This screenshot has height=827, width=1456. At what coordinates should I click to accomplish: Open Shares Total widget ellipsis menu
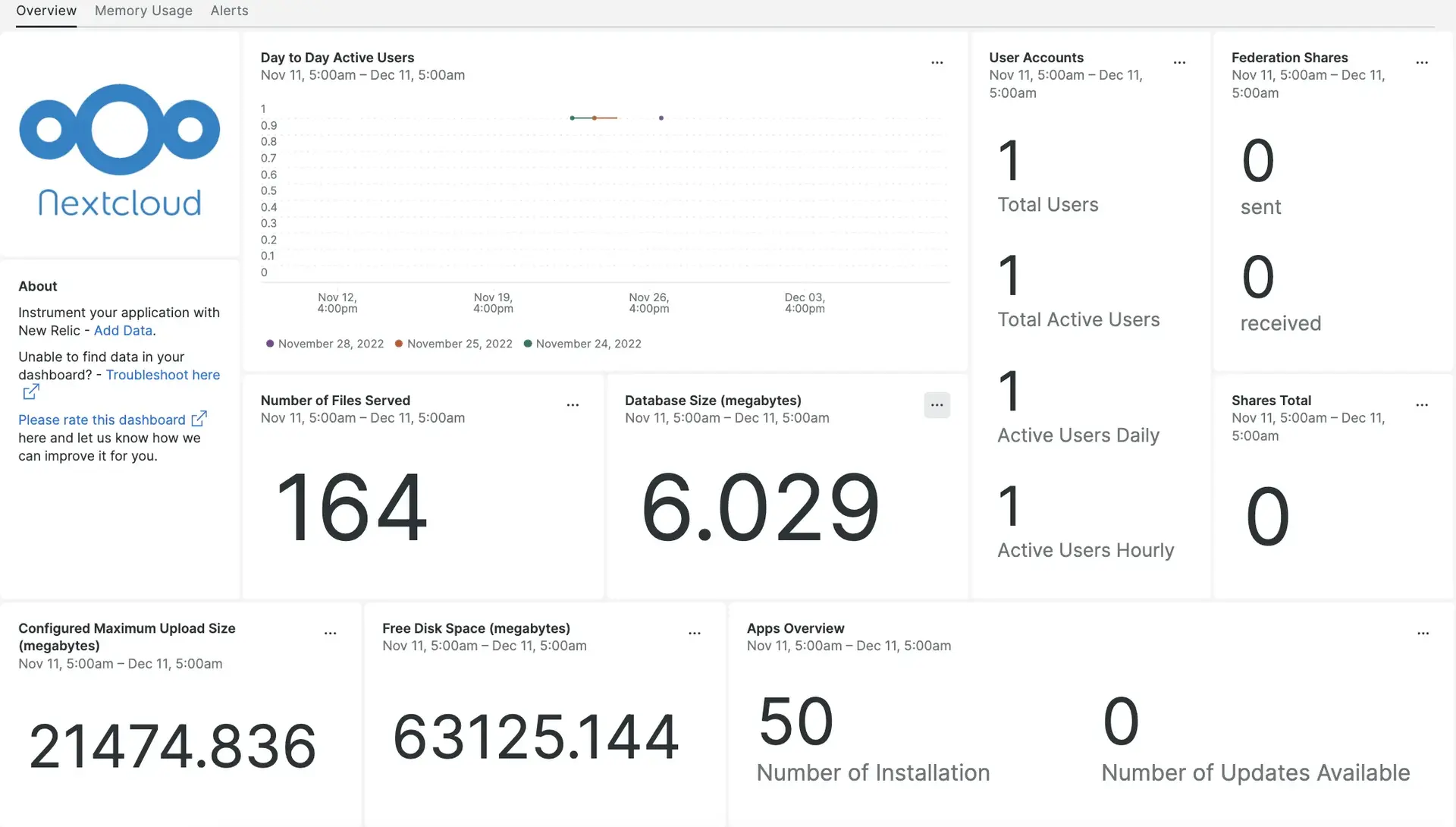pos(1422,404)
